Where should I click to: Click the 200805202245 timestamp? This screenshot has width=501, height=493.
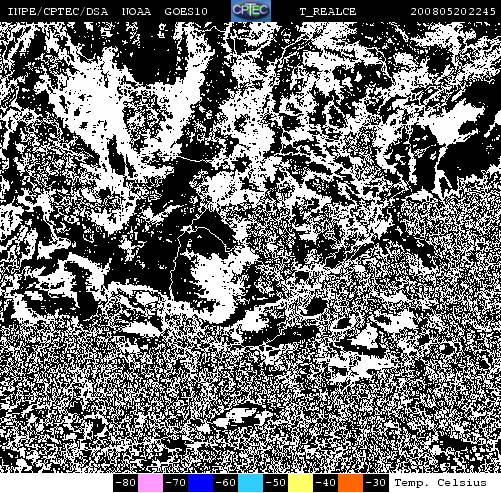coord(453,12)
